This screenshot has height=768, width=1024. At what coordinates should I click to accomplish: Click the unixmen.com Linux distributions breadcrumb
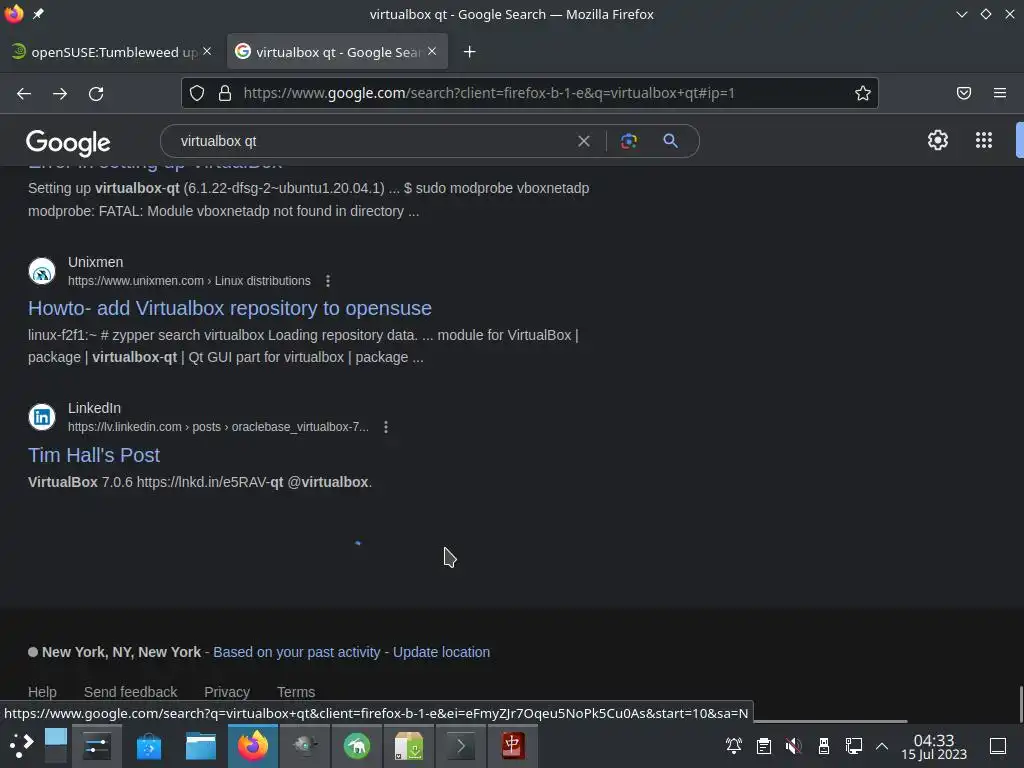click(189, 281)
